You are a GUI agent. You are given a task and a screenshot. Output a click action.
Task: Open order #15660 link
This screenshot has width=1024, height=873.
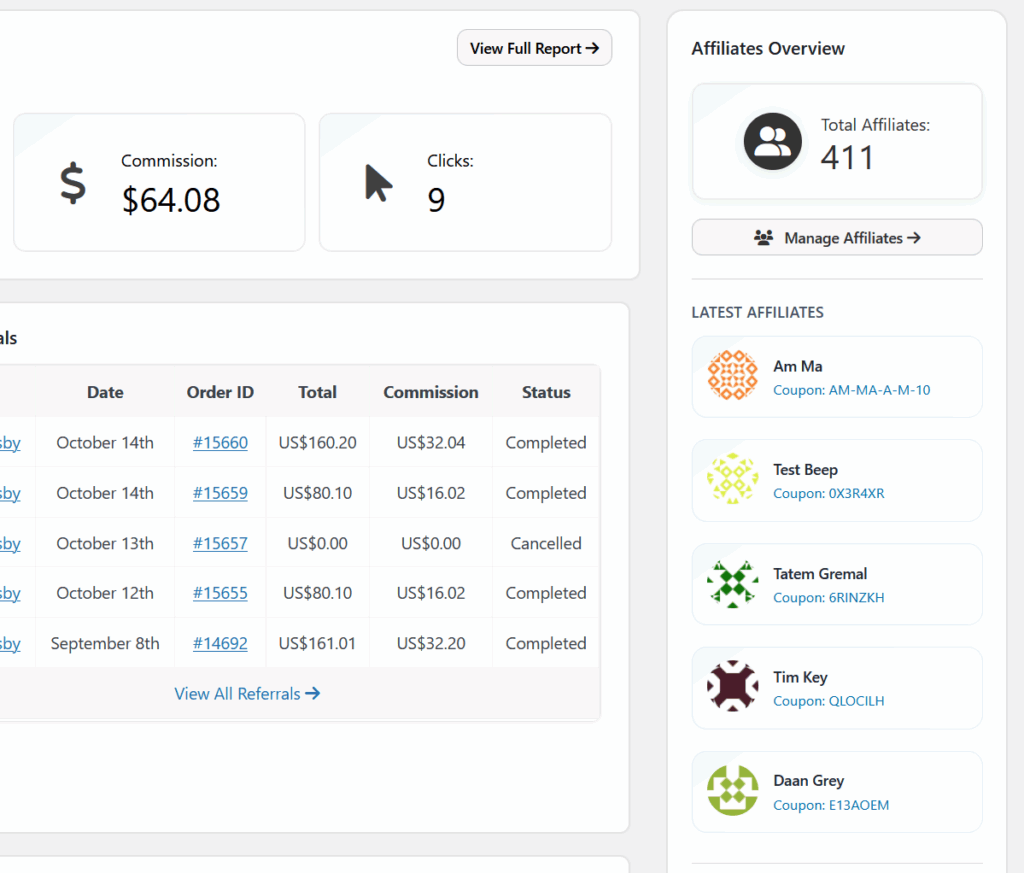pyautogui.click(x=220, y=443)
